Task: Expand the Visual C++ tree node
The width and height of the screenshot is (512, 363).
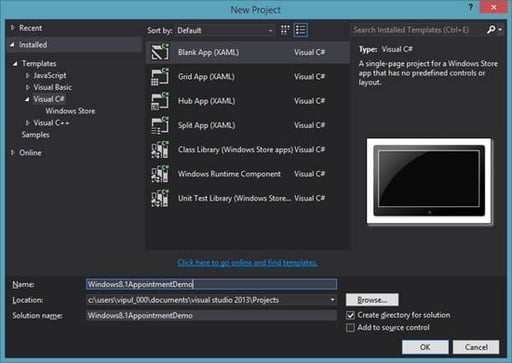Action: (28, 123)
